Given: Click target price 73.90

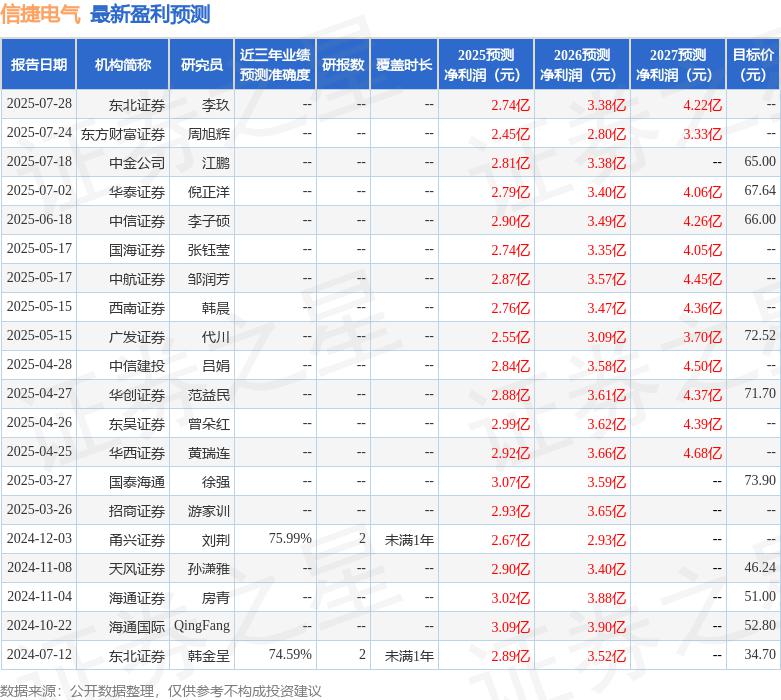Looking at the screenshot, I should pos(760,480).
